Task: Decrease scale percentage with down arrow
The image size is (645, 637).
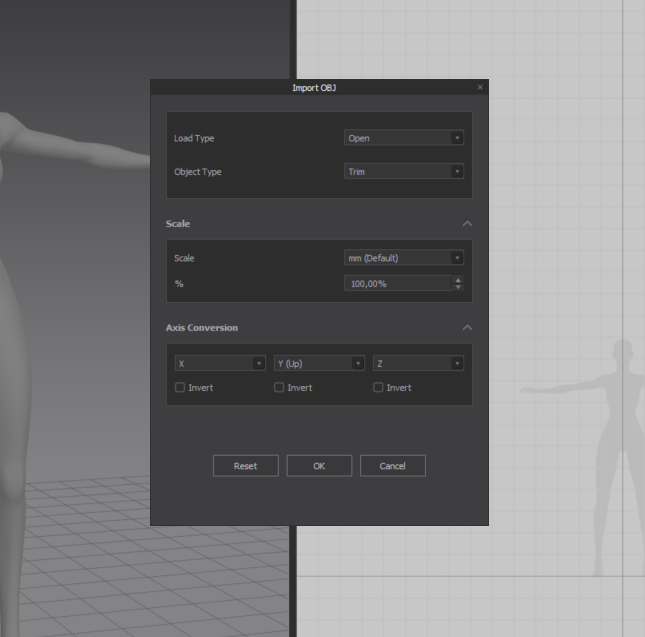Action: 458,288
